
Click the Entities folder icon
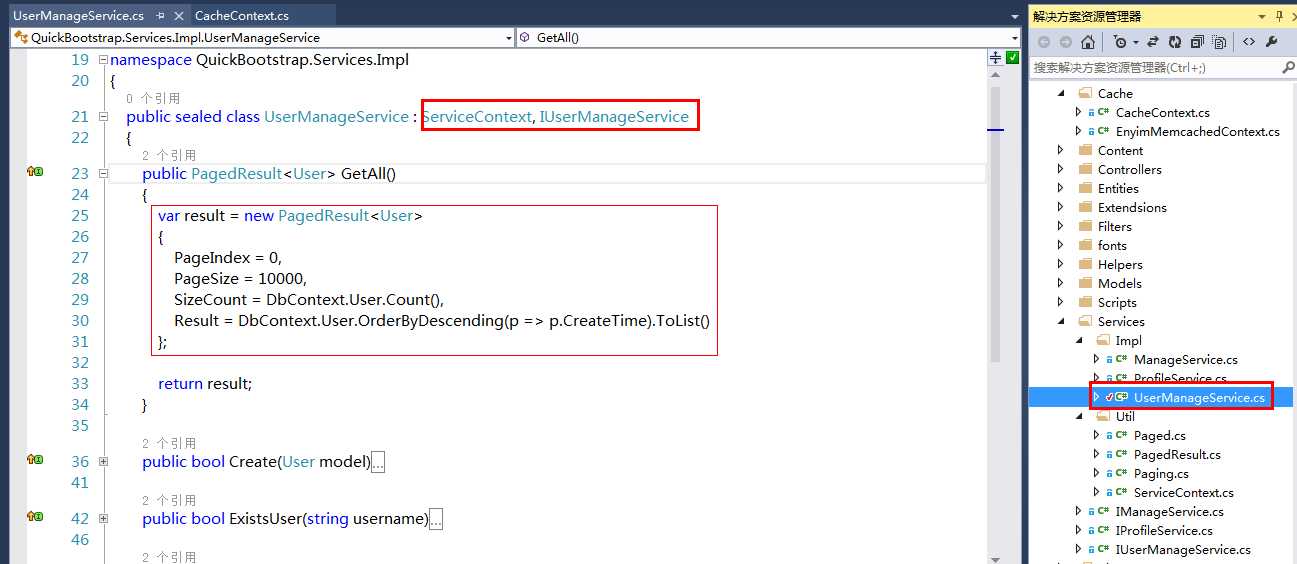pos(1085,188)
